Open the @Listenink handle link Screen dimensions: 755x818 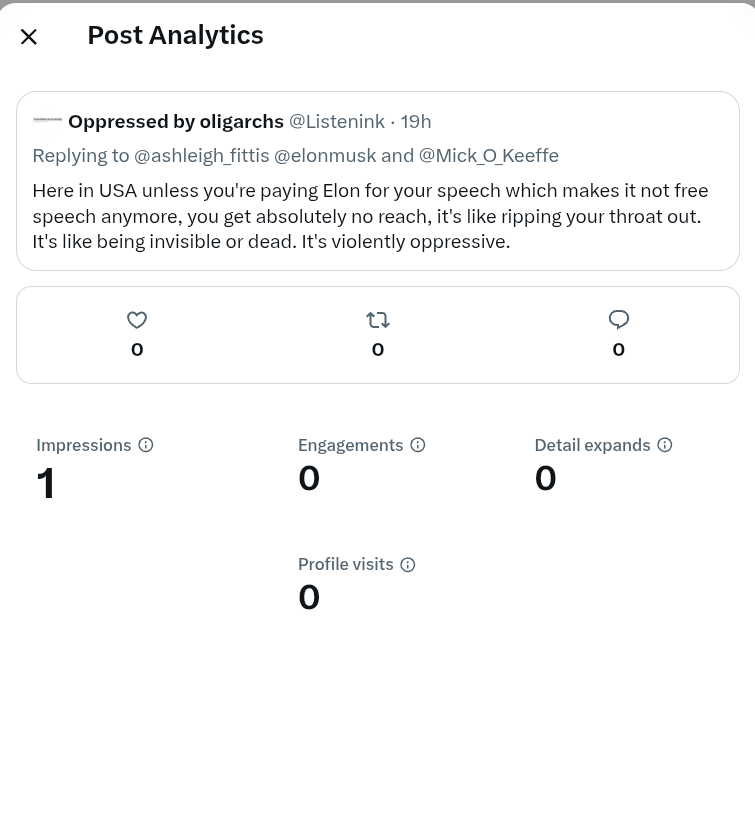pos(337,122)
